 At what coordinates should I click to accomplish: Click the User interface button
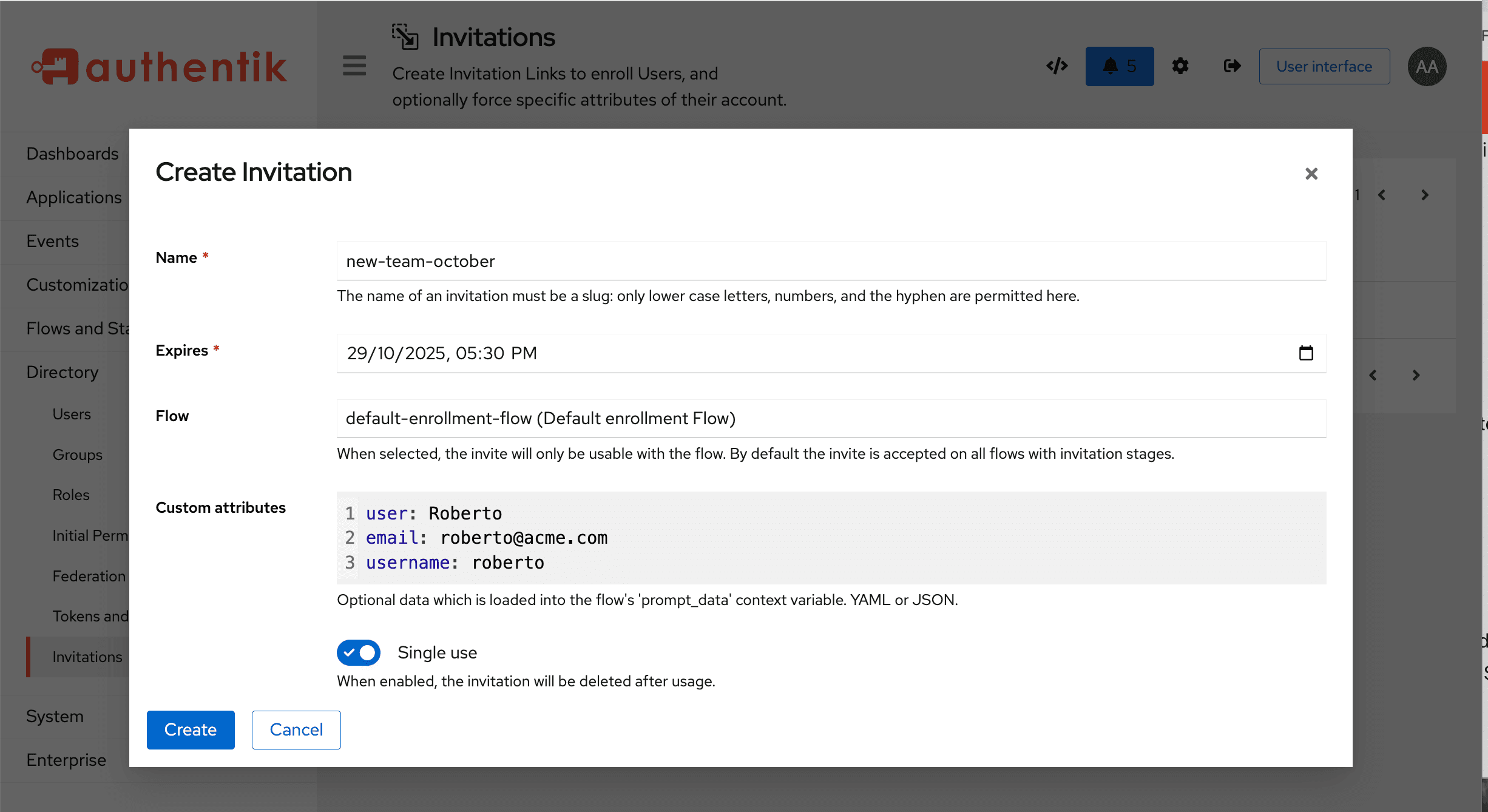click(1324, 66)
